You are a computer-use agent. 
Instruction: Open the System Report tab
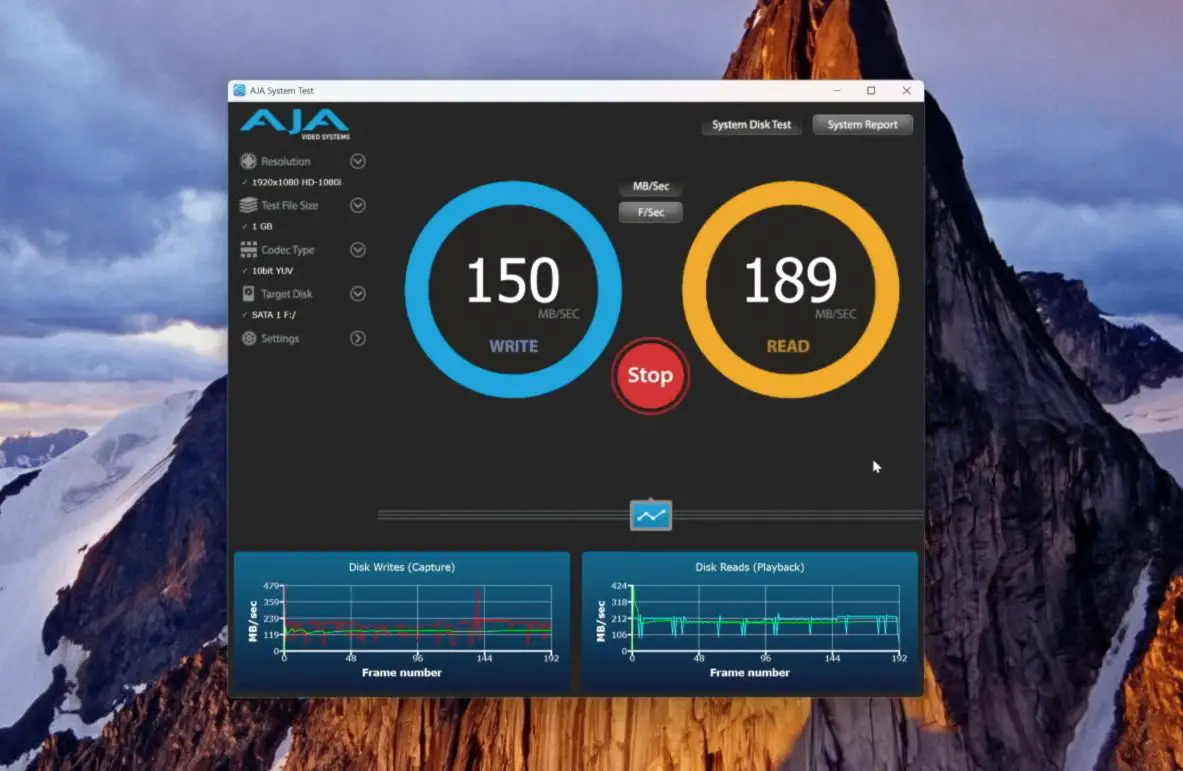tap(862, 125)
